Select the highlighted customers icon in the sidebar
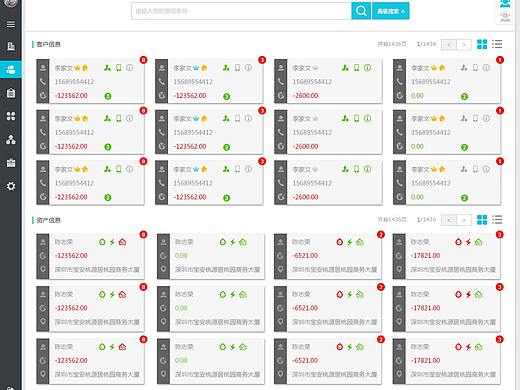520x390 pixels. click(x=11, y=70)
